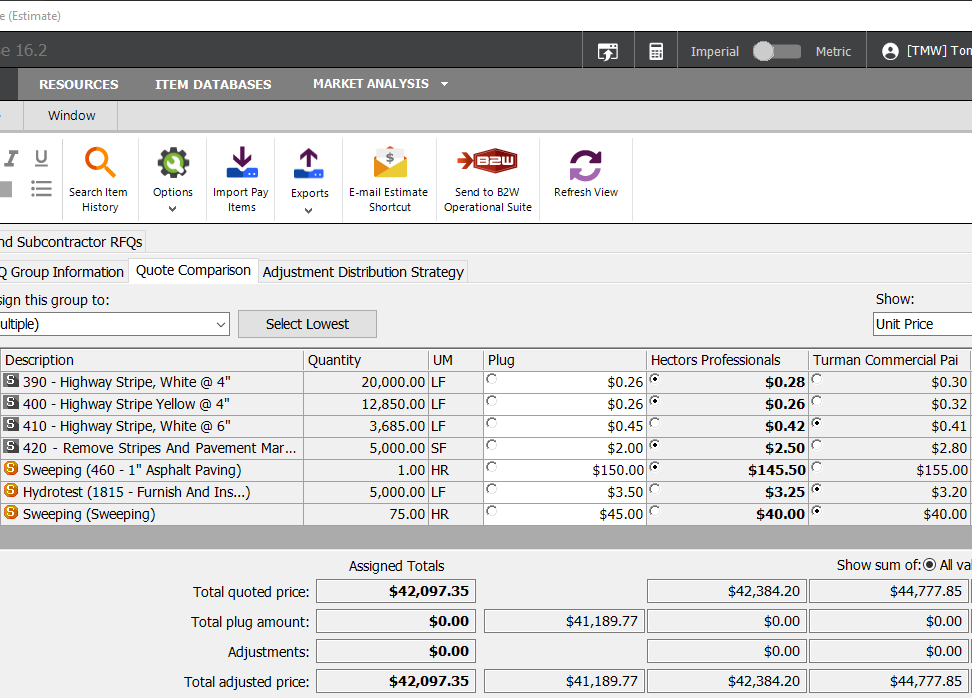Open Adjustment Distribution Strategy tab

(363, 272)
